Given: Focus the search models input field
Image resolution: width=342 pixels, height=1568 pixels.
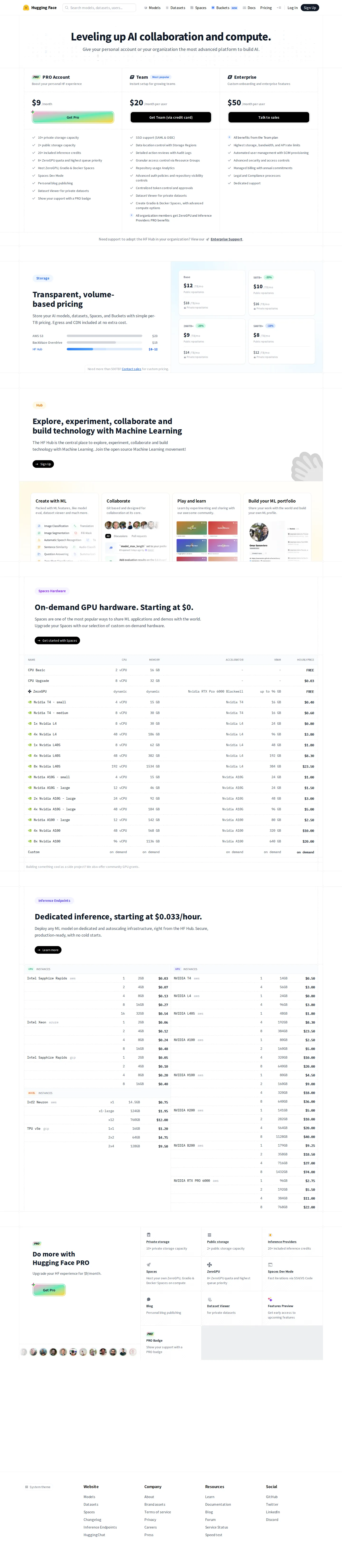Looking at the screenshot, I should click(x=99, y=8).
